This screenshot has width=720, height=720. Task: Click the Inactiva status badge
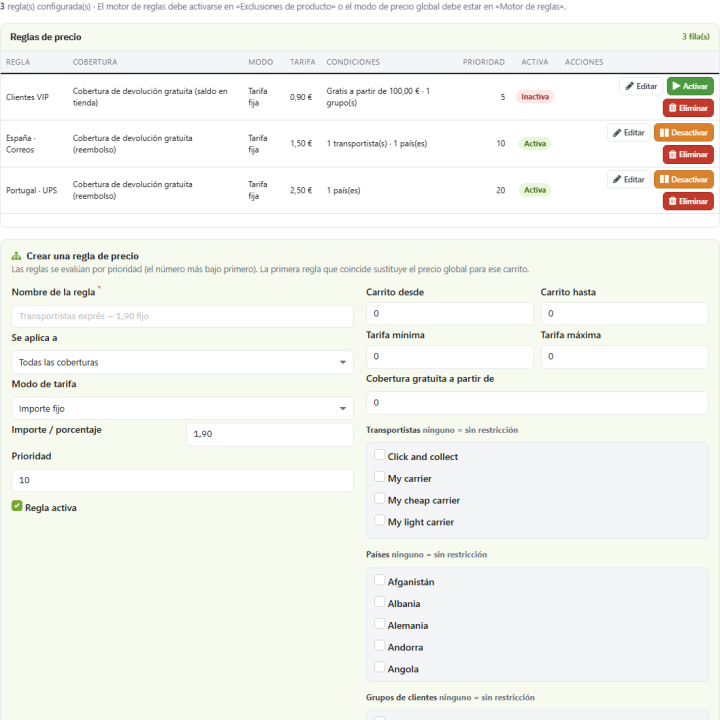[x=534, y=97]
